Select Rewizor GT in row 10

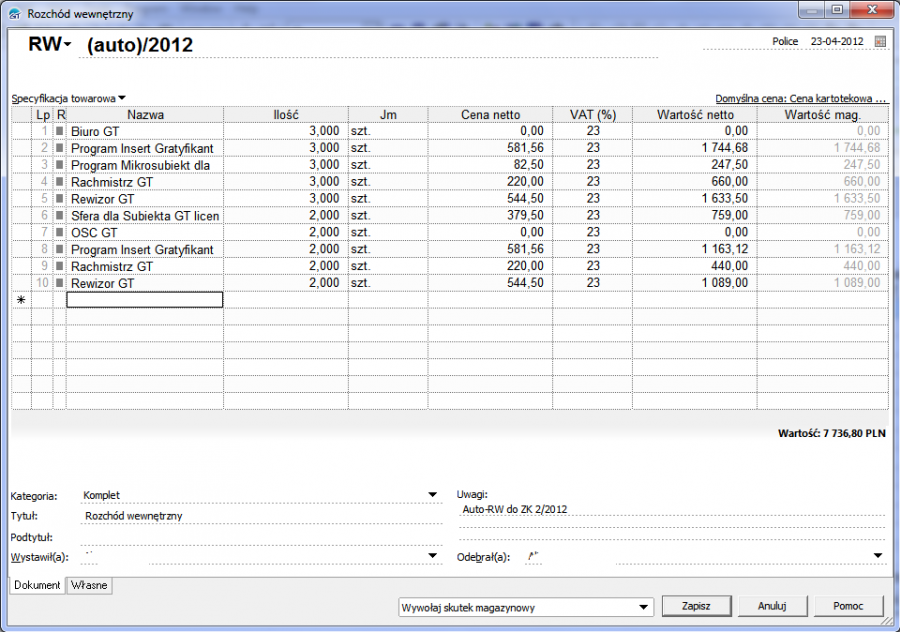(x=145, y=283)
